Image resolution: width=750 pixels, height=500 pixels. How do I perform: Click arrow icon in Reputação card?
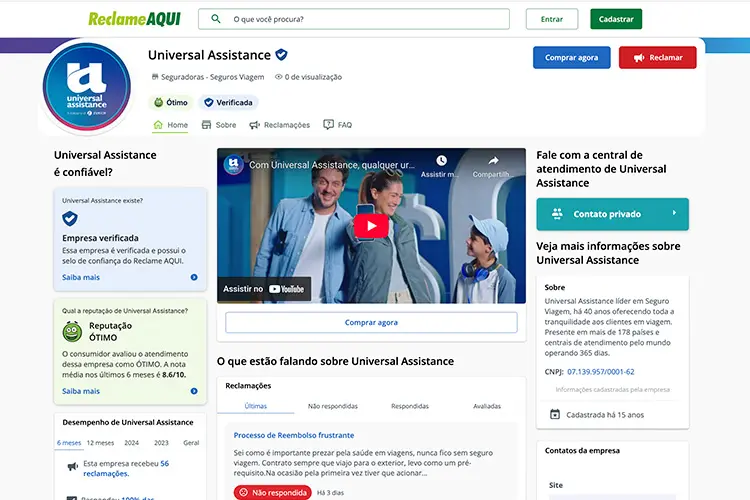pyautogui.click(x=194, y=391)
